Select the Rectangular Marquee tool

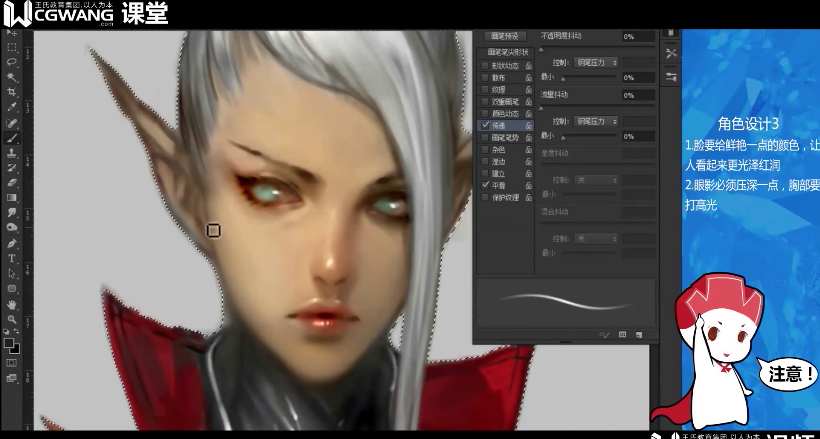[x=12, y=47]
